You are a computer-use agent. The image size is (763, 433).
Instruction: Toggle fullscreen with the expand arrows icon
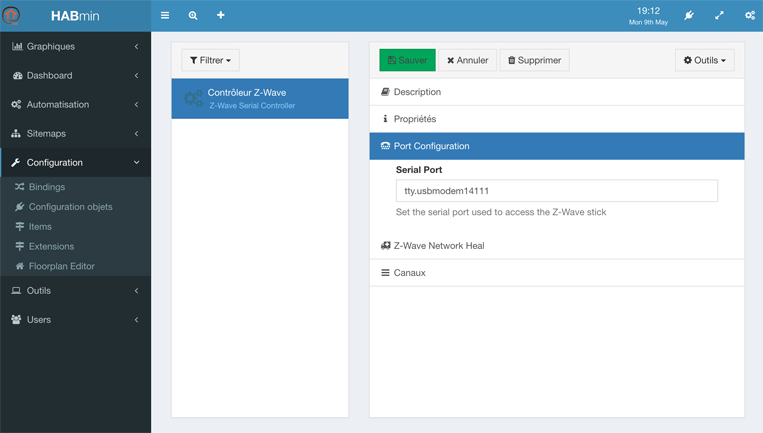pos(719,15)
